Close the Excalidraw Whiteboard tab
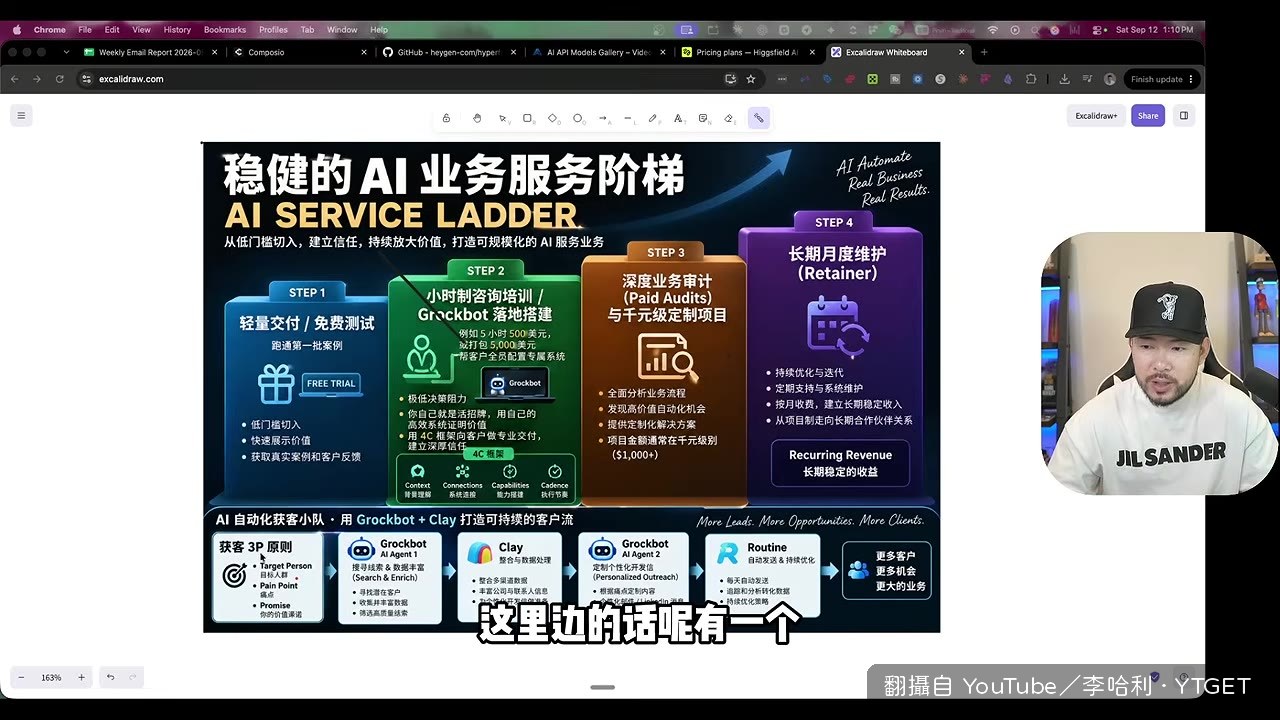Viewport: 1280px width, 720px height. pyautogui.click(x=962, y=52)
